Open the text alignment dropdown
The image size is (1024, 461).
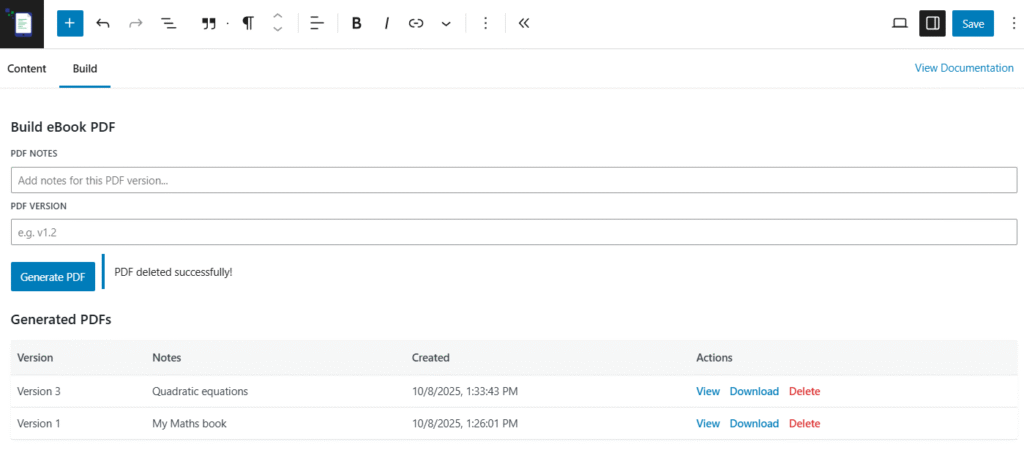tap(317, 24)
